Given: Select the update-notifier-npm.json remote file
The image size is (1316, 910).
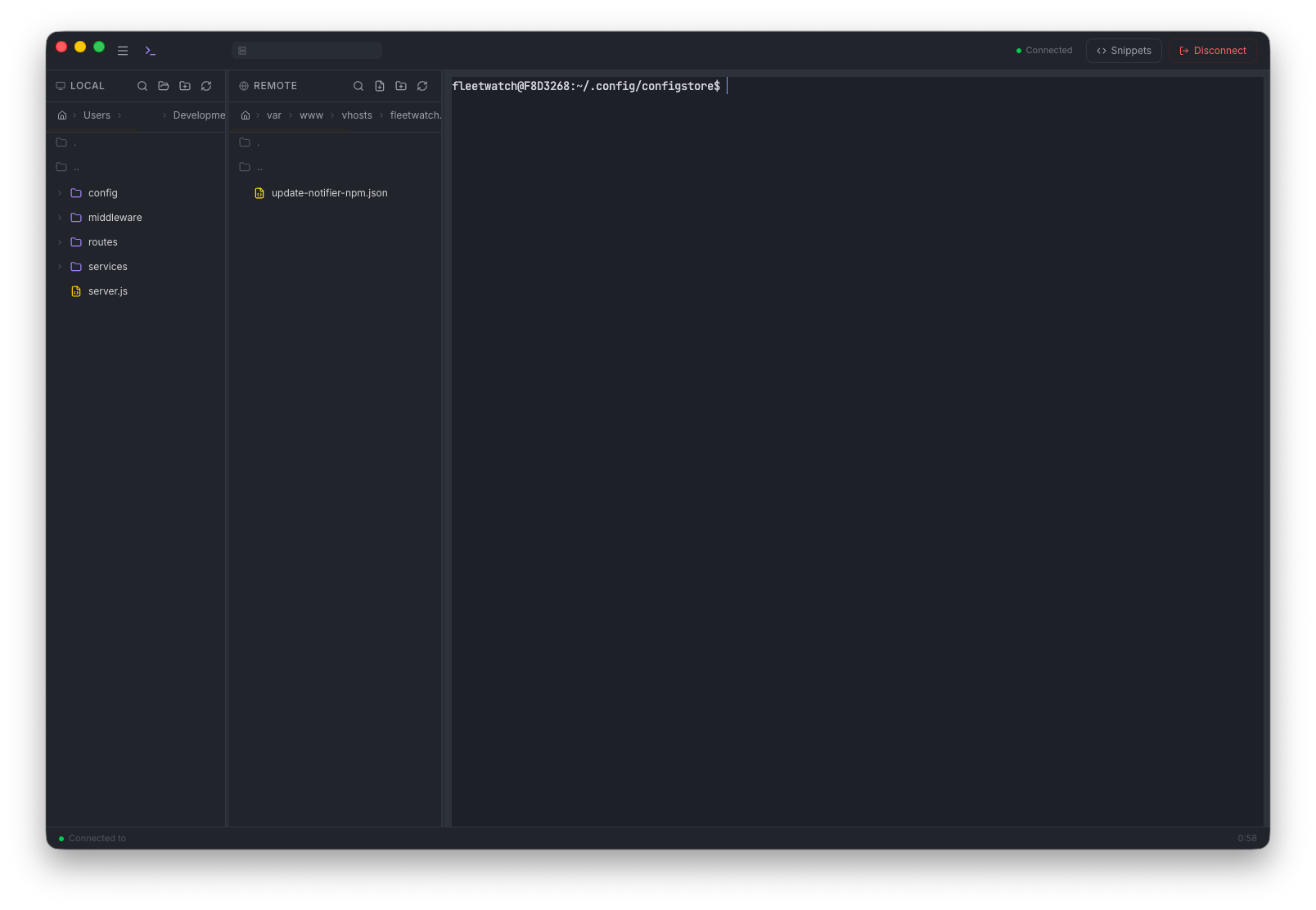Looking at the screenshot, I should [x=329, y=193].
